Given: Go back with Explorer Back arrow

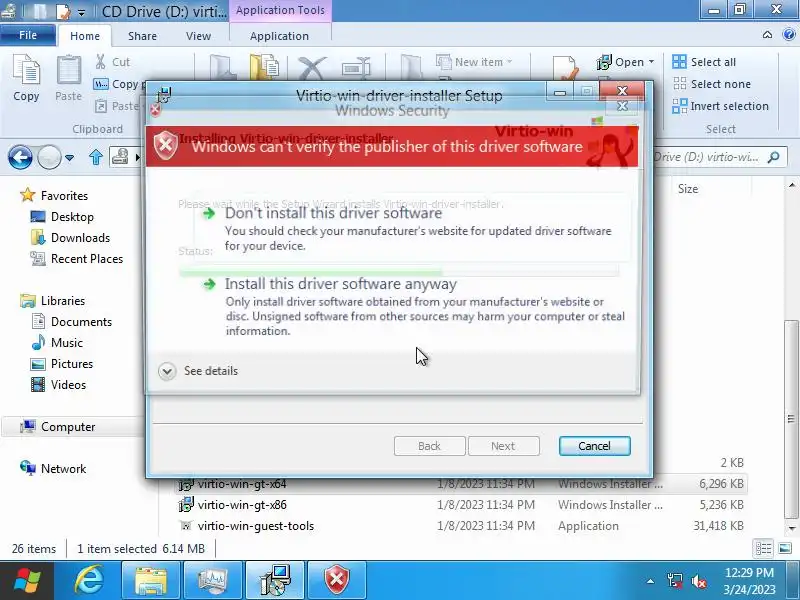Looking at the screenshot, I should 20,157.
